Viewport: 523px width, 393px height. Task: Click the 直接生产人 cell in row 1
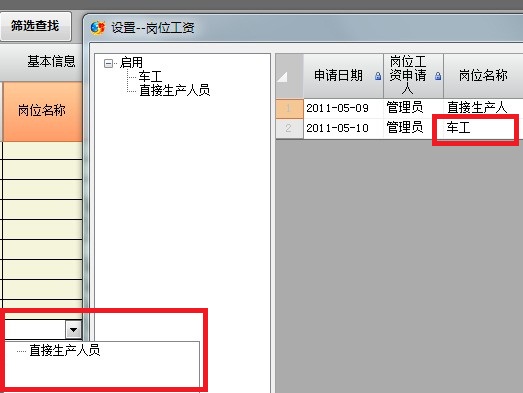[483, 108]
